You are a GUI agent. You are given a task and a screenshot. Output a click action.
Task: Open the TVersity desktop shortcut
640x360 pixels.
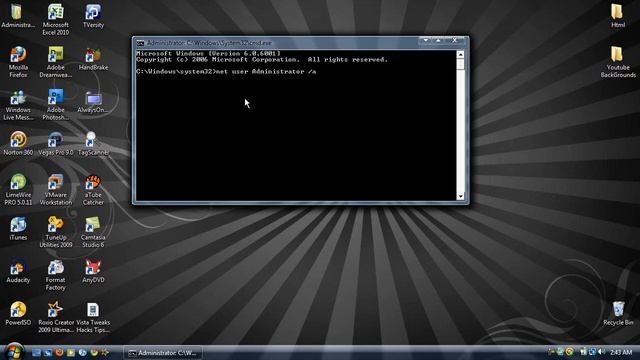93,16
